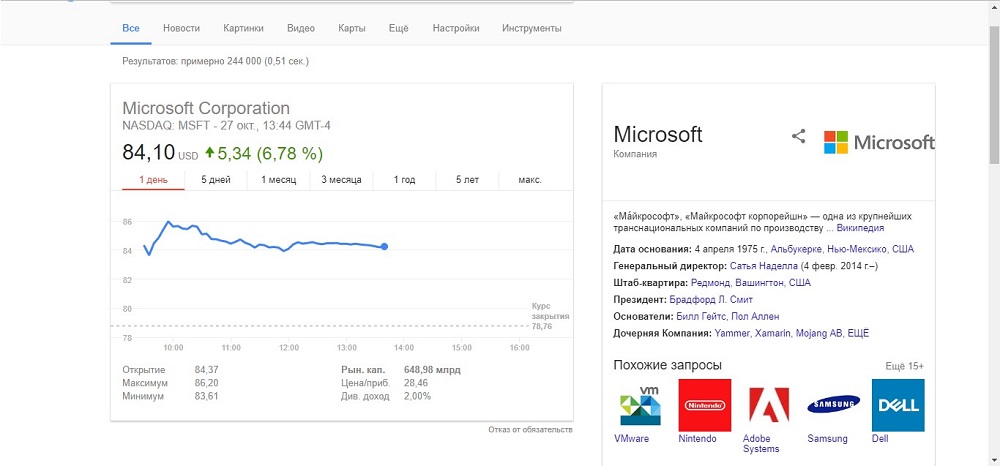Screen dimensions: 1000x466
Task: Open the Ещё search options dropdown
Action: [x=399, y=28]
